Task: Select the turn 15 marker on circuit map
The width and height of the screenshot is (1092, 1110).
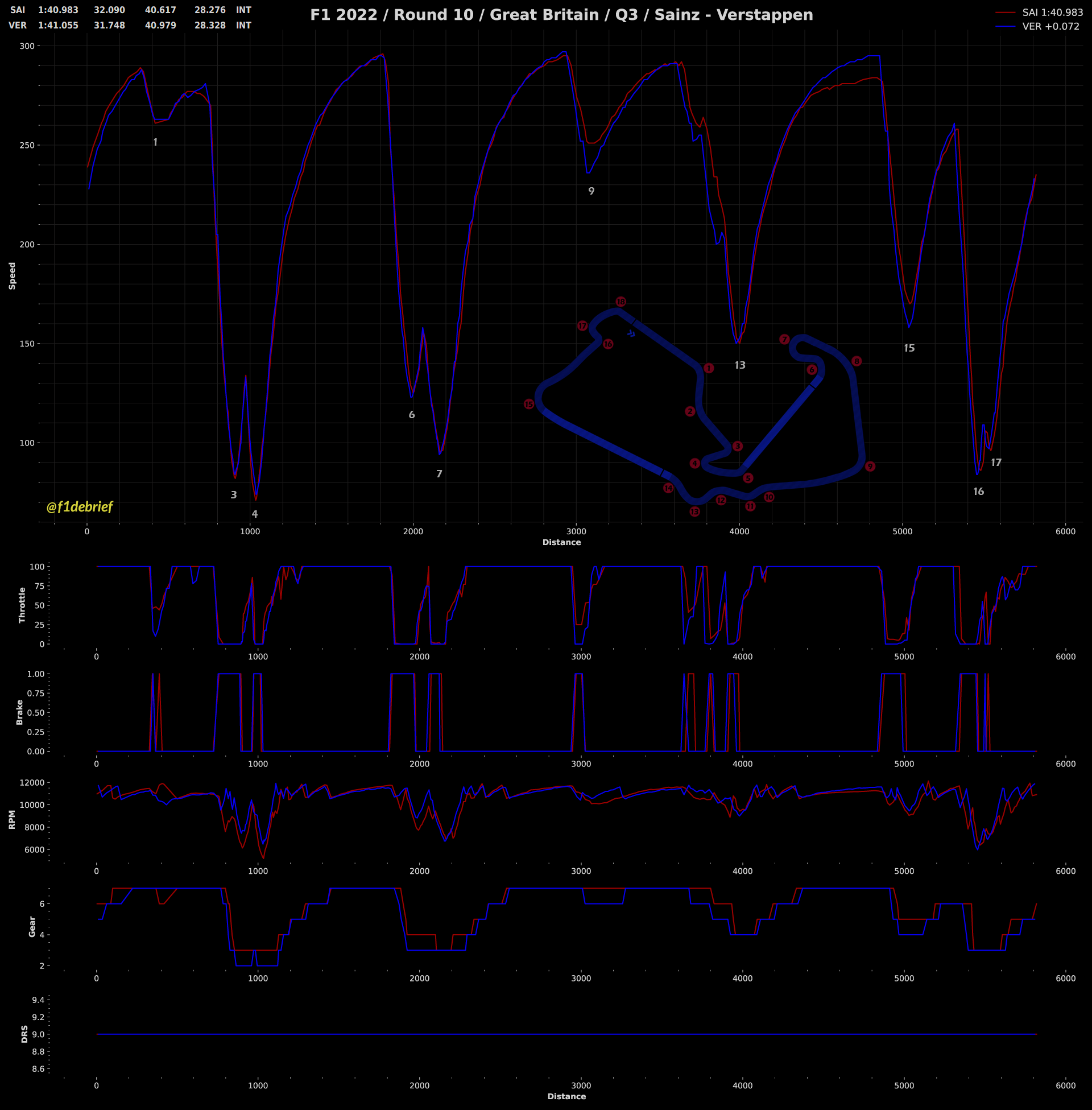Action: [529, 405]
